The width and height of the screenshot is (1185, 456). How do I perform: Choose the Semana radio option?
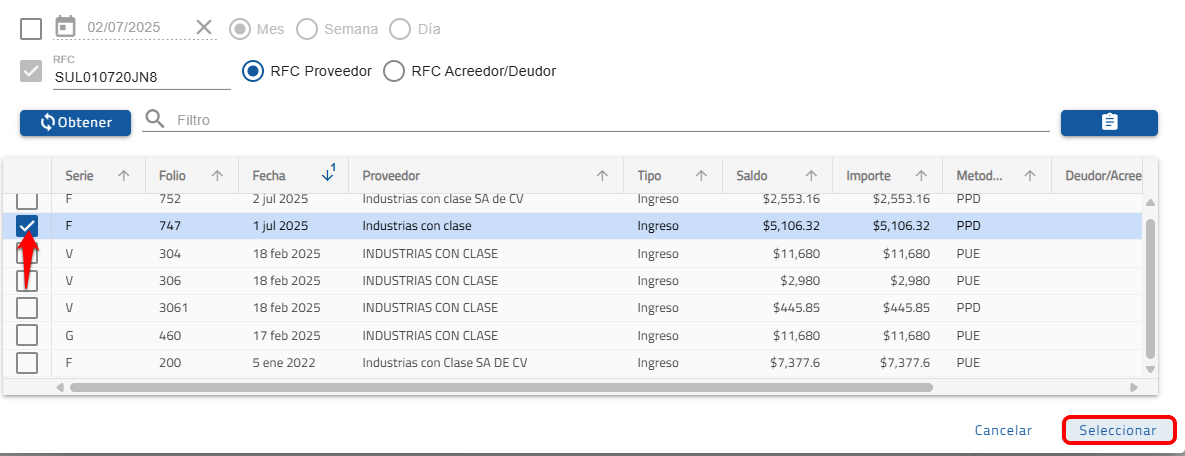(307, 29)
